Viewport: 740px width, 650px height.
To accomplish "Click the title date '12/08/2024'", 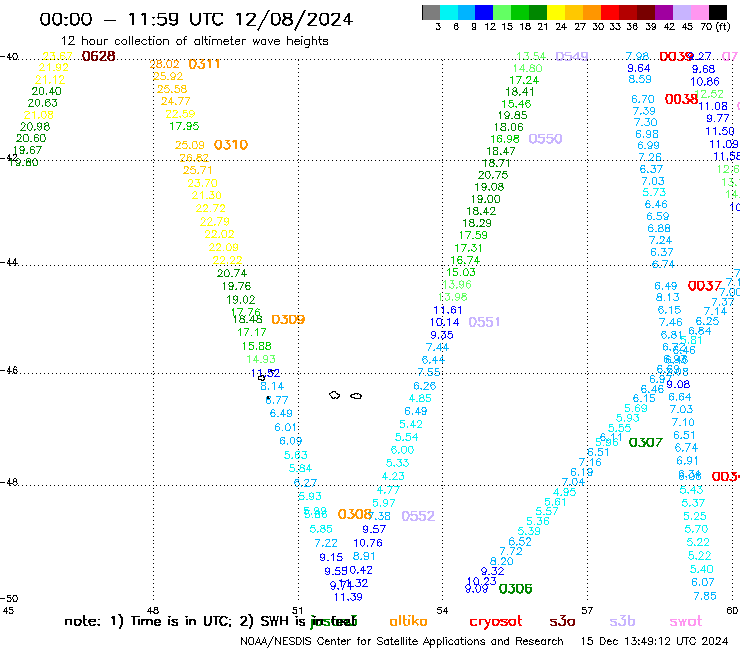I will pos(294,19).
